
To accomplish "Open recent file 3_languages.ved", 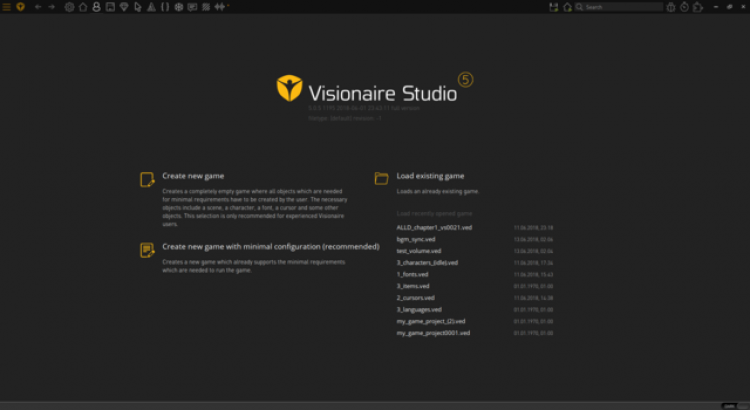I will (x=419, y=310).
